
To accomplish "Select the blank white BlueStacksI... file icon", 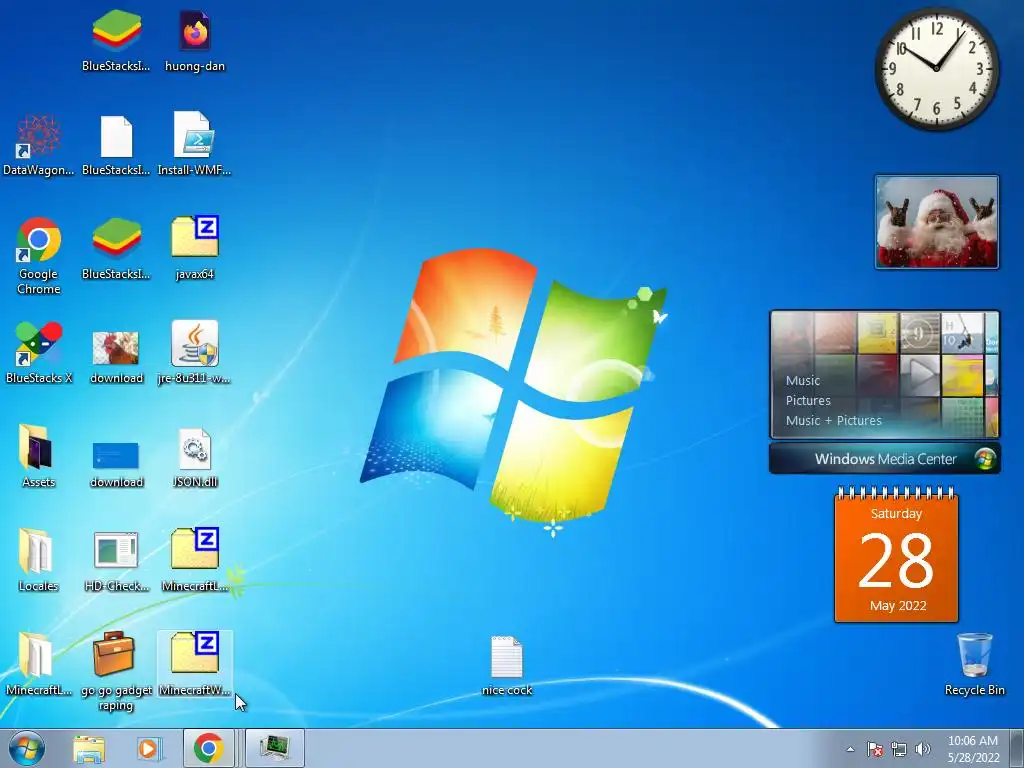I will pos(116,136).
